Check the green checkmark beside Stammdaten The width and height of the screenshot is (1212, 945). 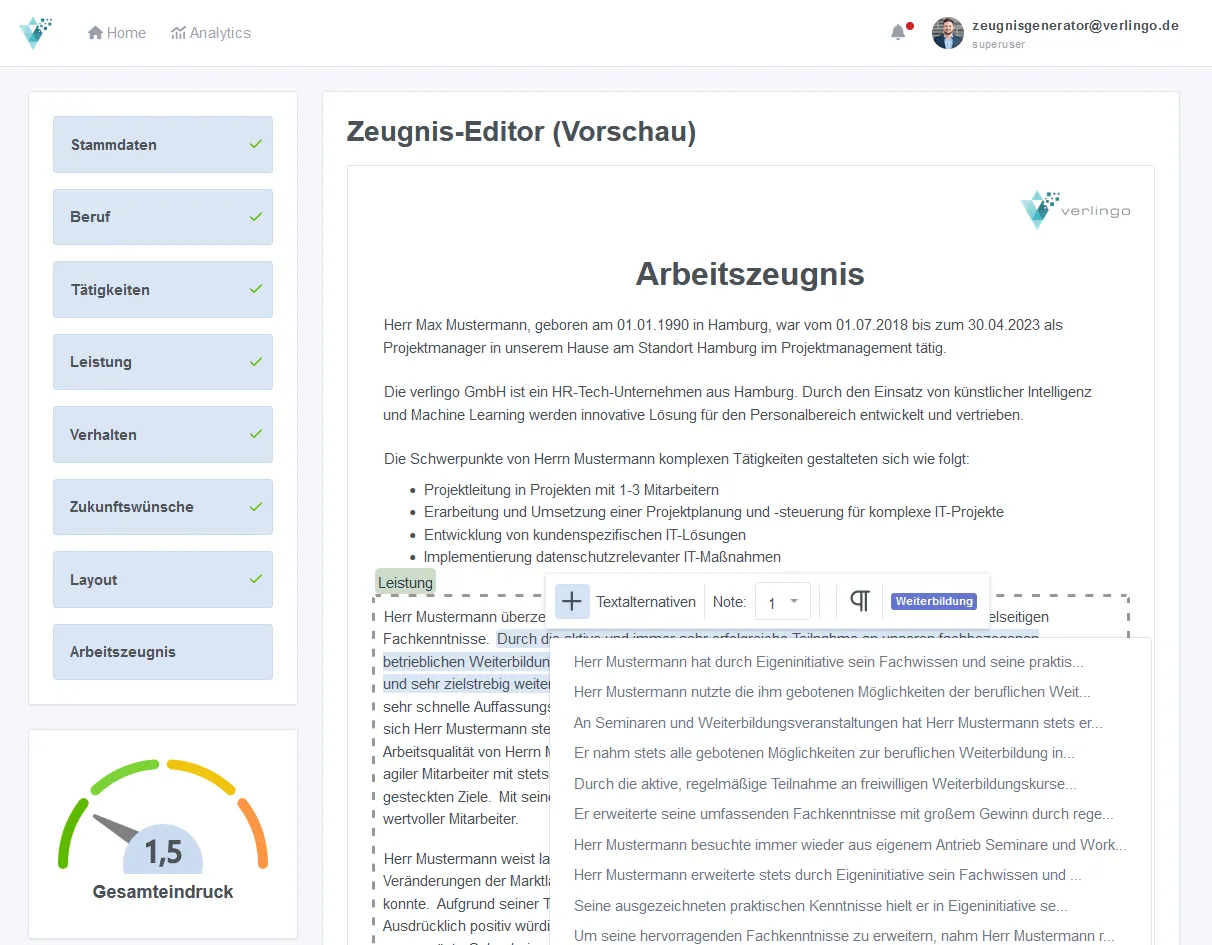(256, 144)
